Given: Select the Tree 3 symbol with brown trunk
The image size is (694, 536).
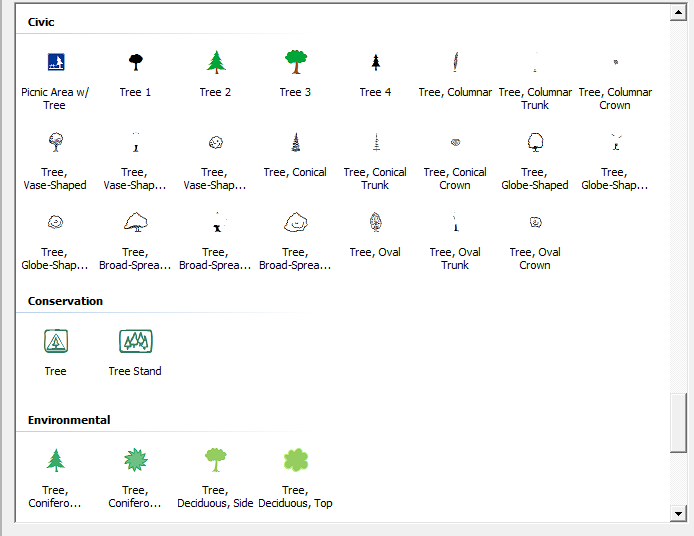Looking at the screenshot, I should [296, 62].
